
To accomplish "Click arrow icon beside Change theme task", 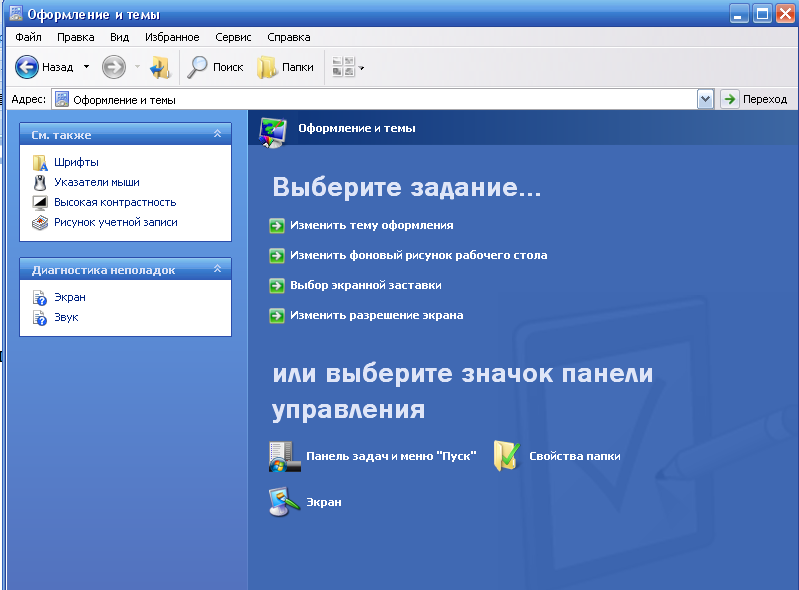I will click(277, 225).
